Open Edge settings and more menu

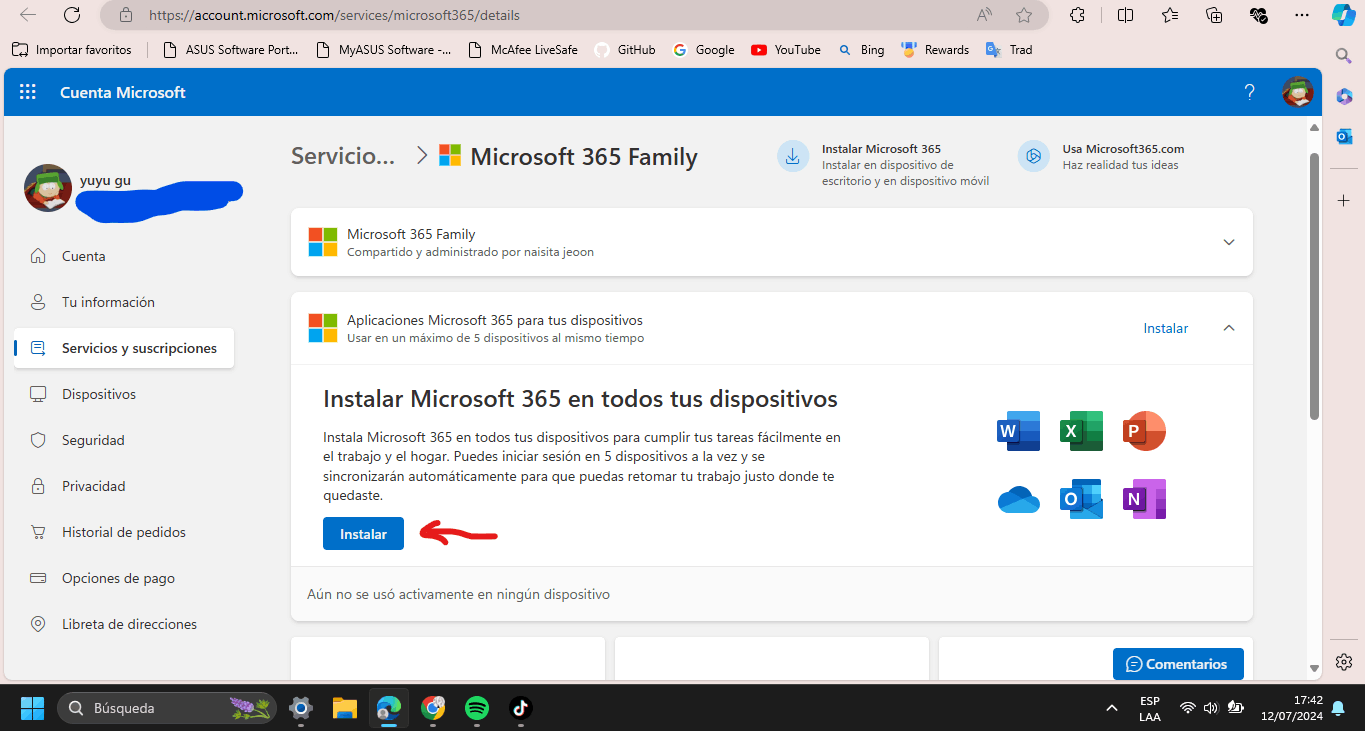click(1301, 15)
